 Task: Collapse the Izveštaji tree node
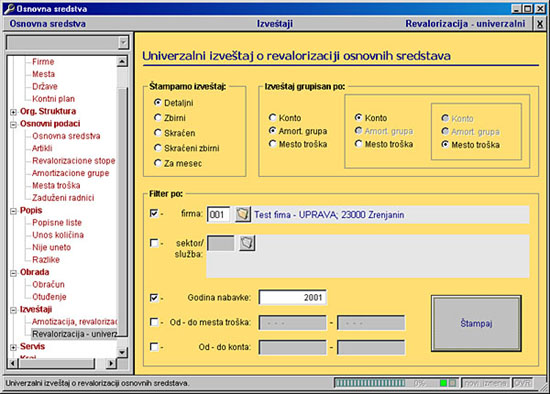(13, 310)
